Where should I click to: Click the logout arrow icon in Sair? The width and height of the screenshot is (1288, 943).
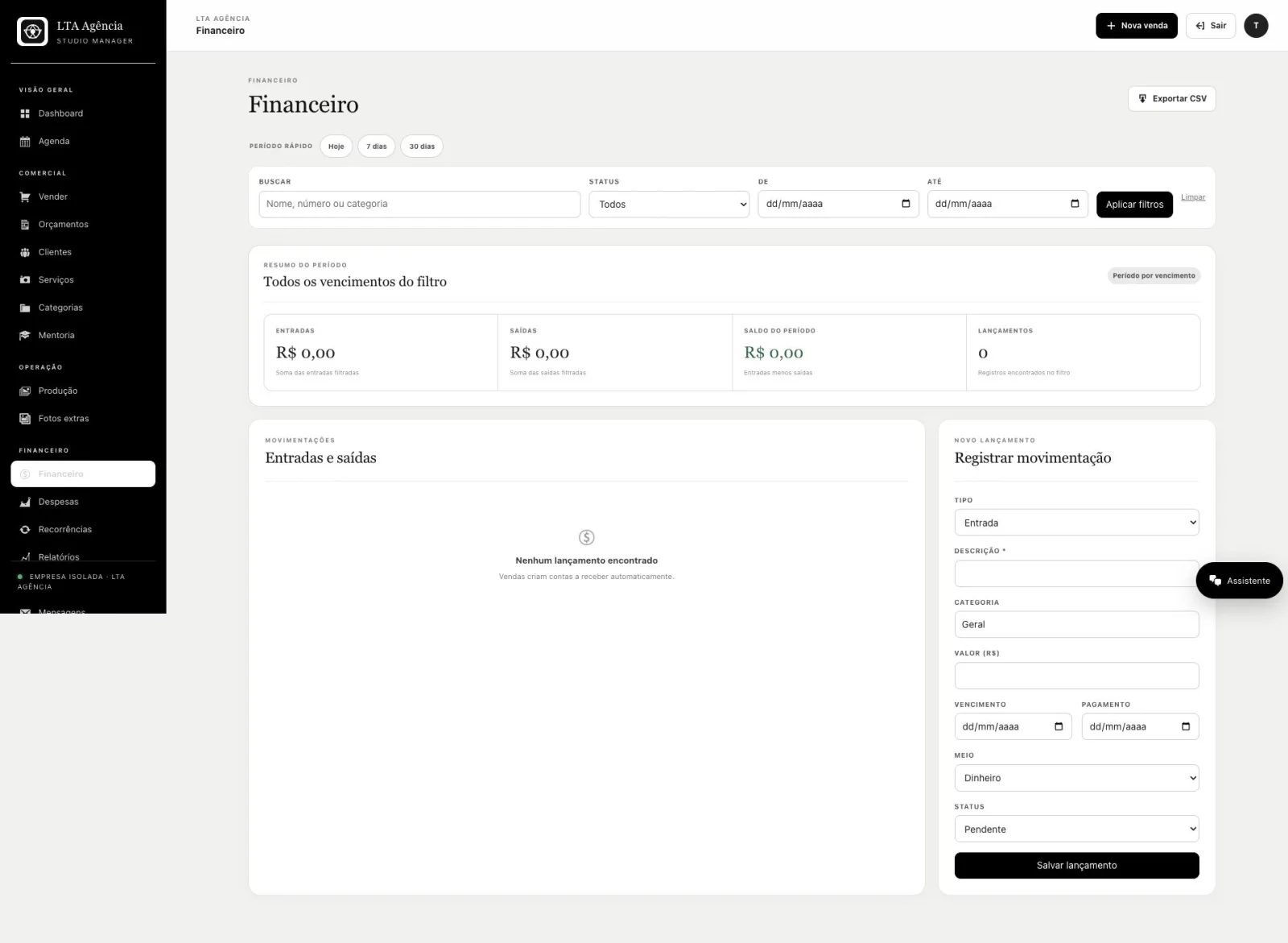pyautogui.click(x=1200, y=26)
